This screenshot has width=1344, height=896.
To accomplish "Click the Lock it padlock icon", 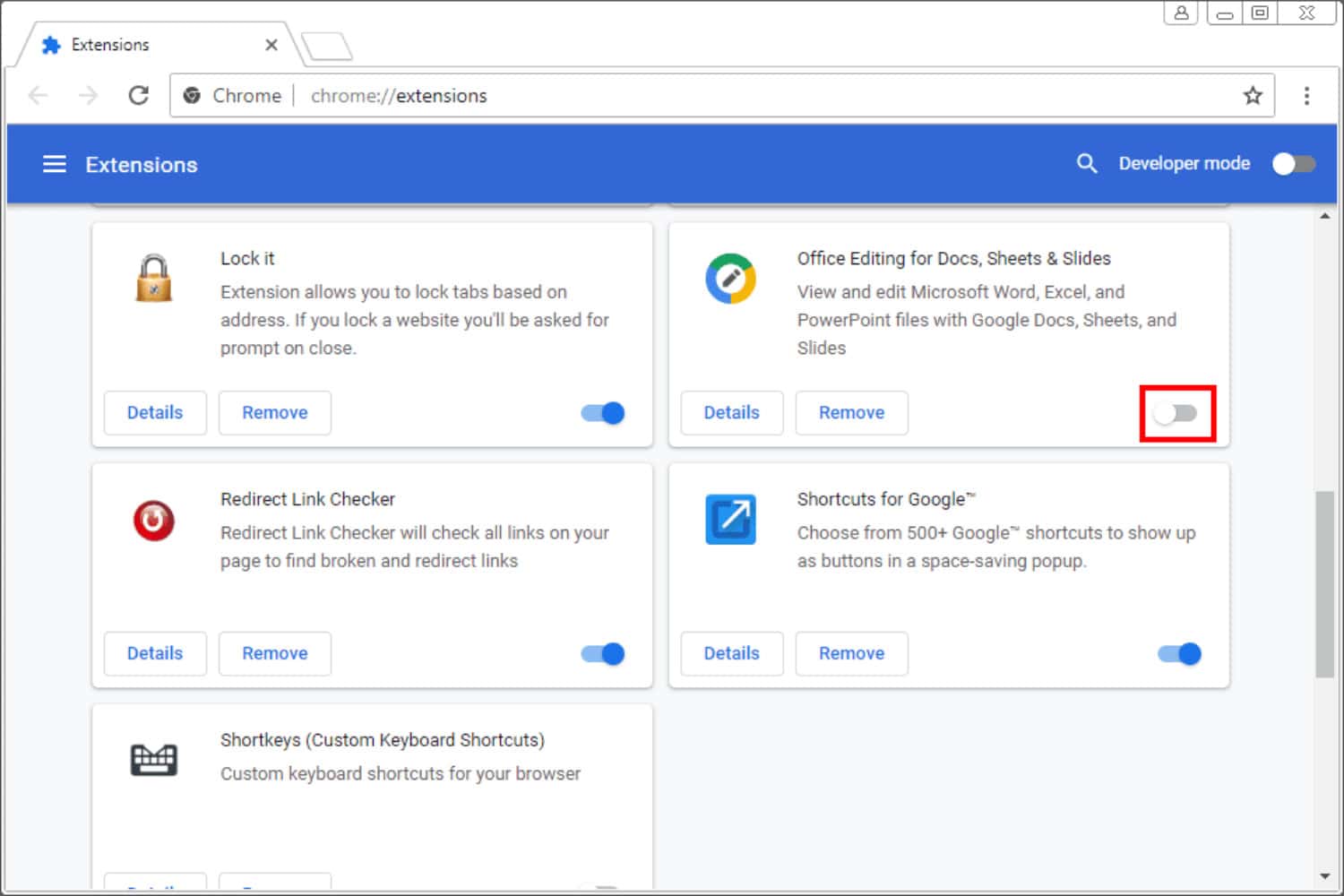I will click(x=154, y=278).
